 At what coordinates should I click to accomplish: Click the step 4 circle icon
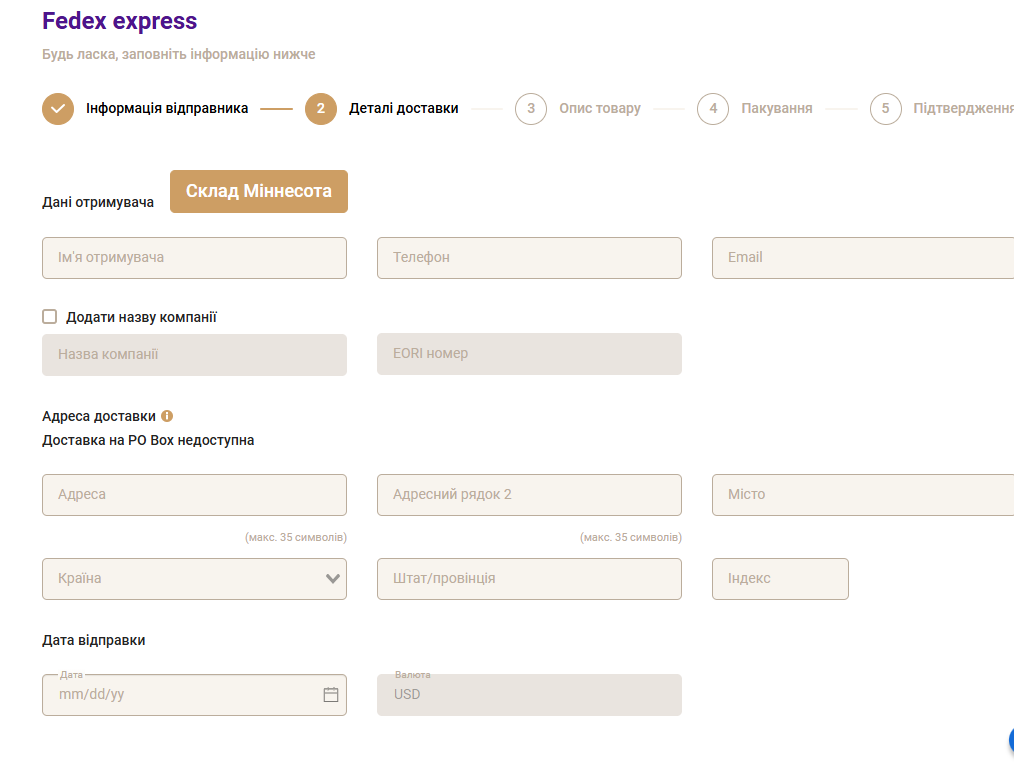713,109
